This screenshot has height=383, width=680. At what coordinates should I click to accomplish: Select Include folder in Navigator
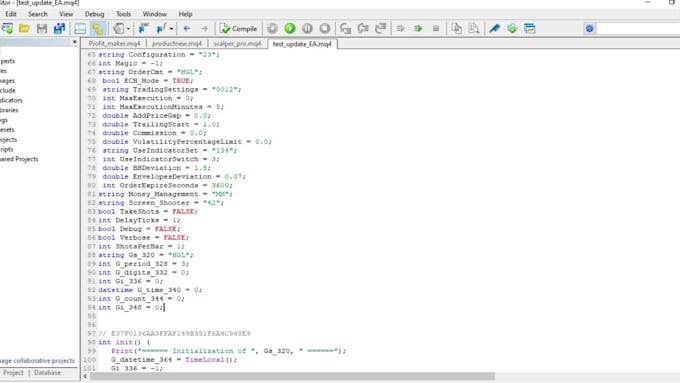coord(8,91)
